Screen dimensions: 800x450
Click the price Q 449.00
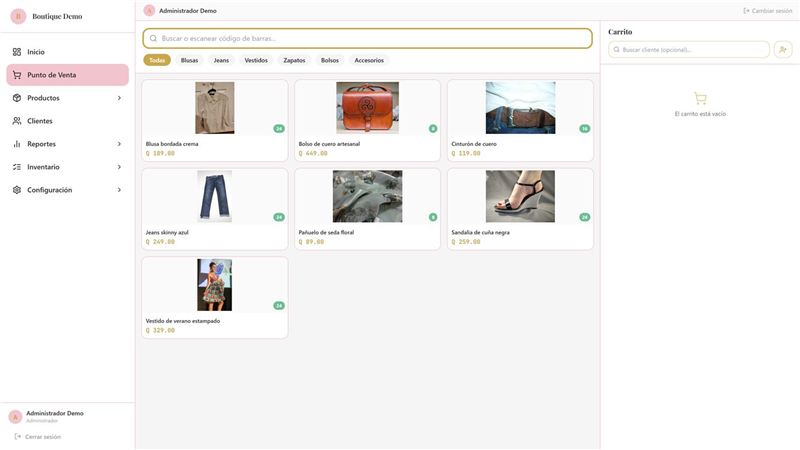[x=313, y=153]
